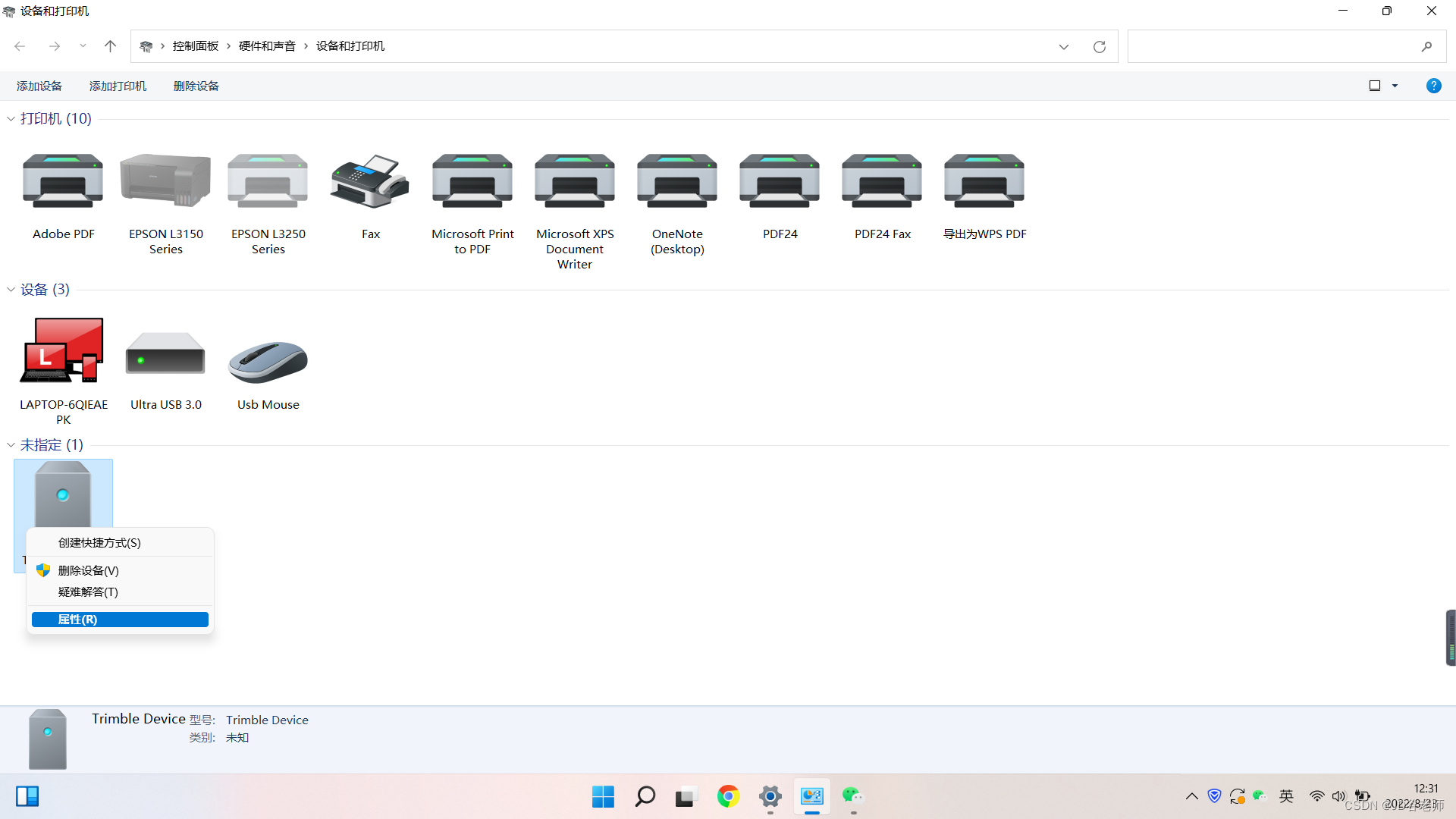Collapse the 打印机 (10) group
The width and height of the screenshot is (1456, 819).
[11, 119]
